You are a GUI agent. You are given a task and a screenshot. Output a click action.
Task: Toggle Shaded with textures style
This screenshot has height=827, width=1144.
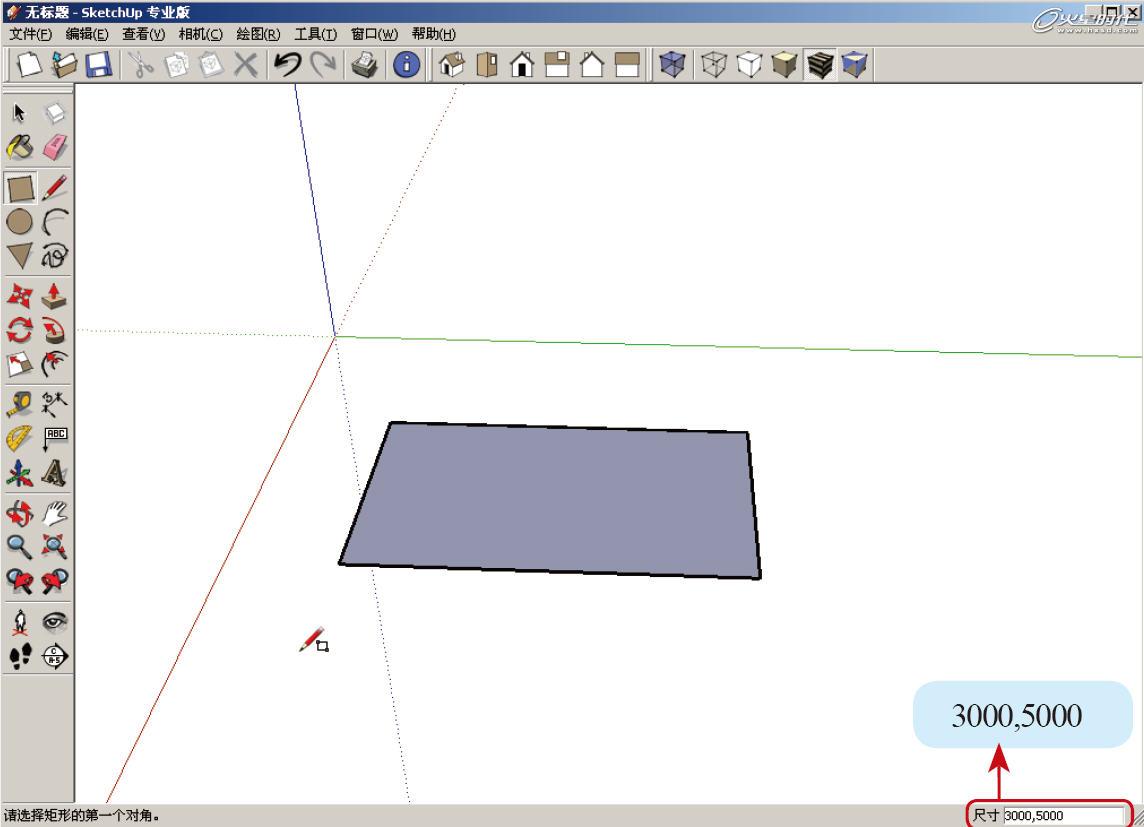[820, 64]
